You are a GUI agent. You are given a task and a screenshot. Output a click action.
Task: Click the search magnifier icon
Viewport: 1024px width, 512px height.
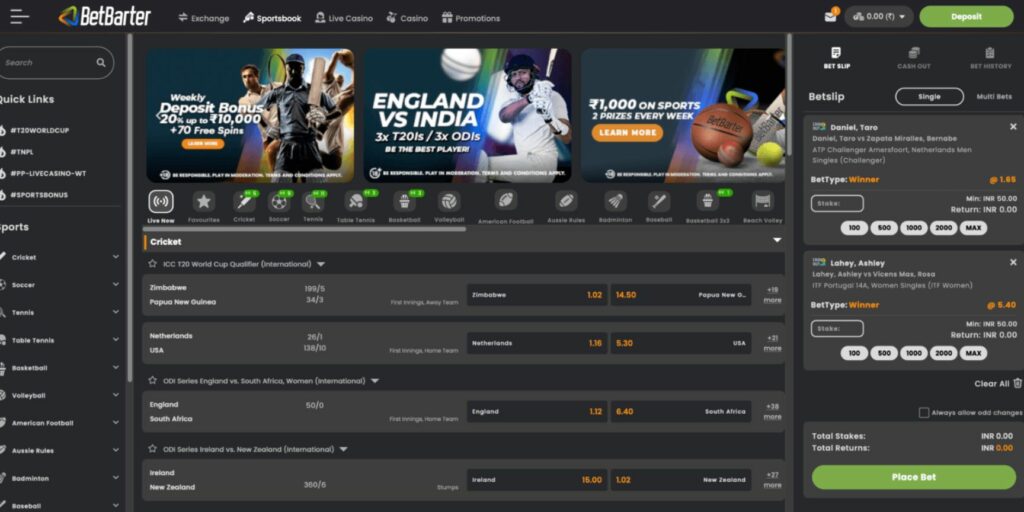101,63
